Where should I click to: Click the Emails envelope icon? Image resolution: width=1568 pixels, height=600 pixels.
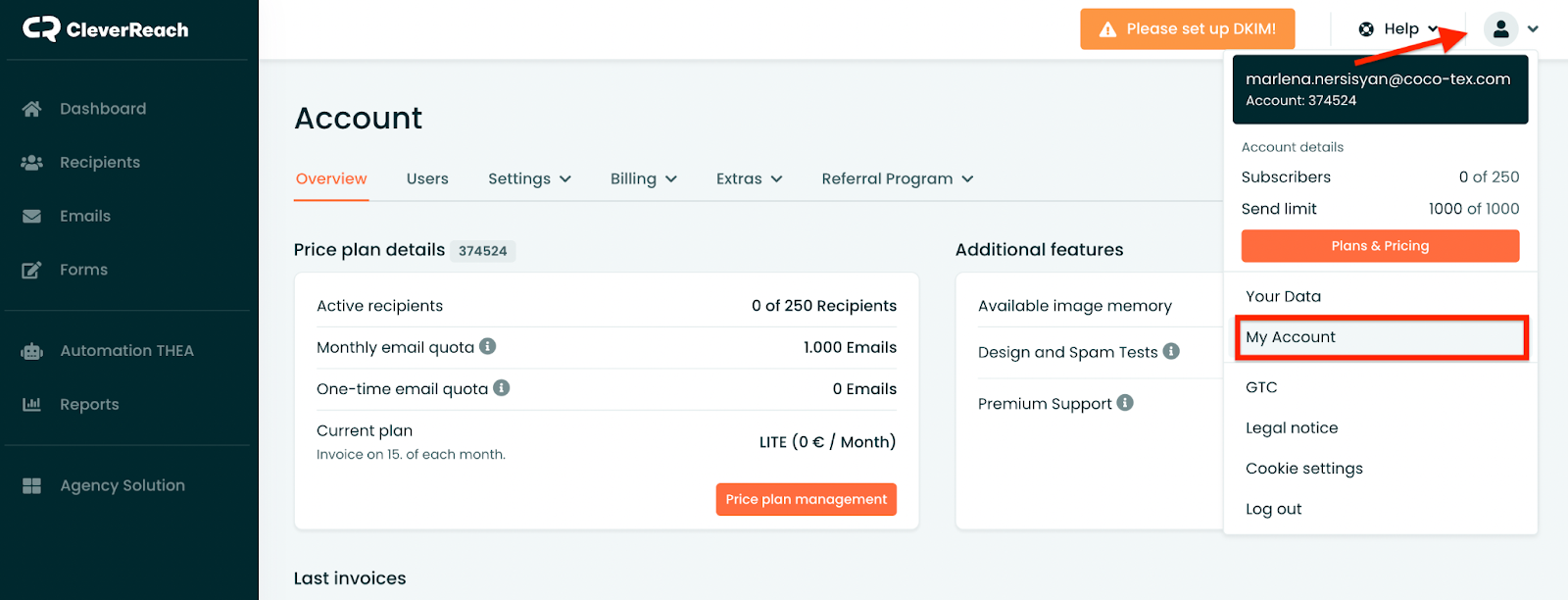pyautogui.click(x=31, y=217)
